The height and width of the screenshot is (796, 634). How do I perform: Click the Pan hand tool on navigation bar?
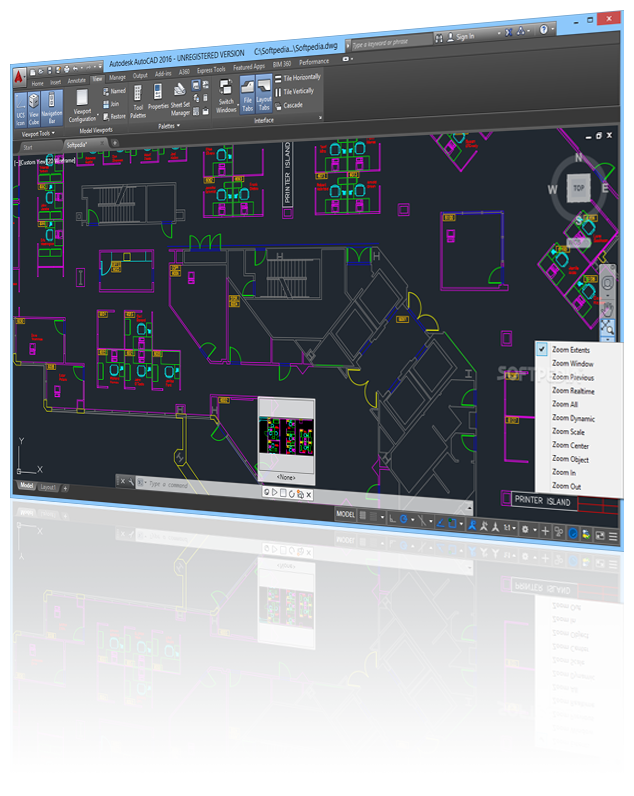pos(607,310)
